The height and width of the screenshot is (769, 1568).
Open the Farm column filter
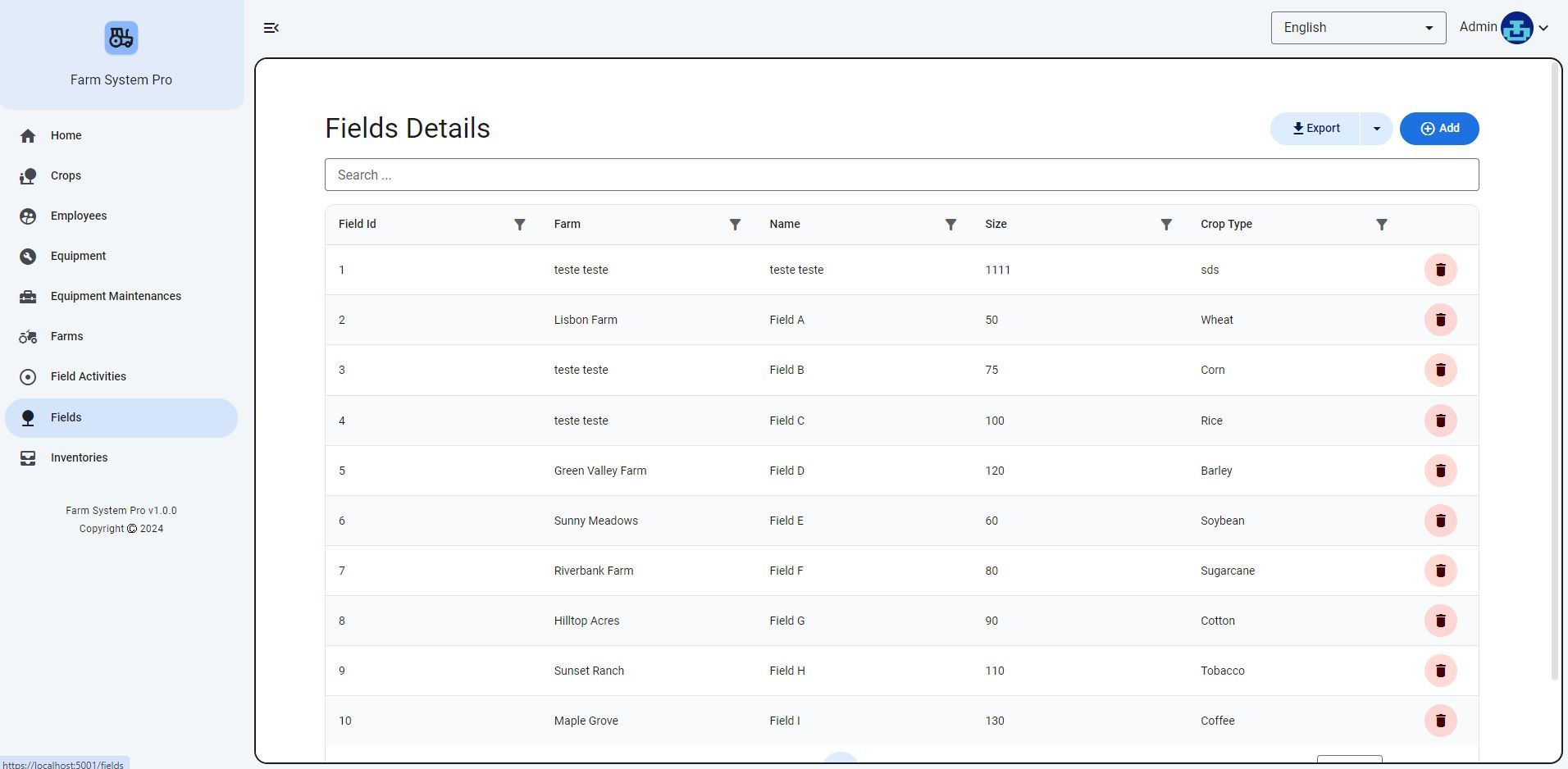(735, 225)
